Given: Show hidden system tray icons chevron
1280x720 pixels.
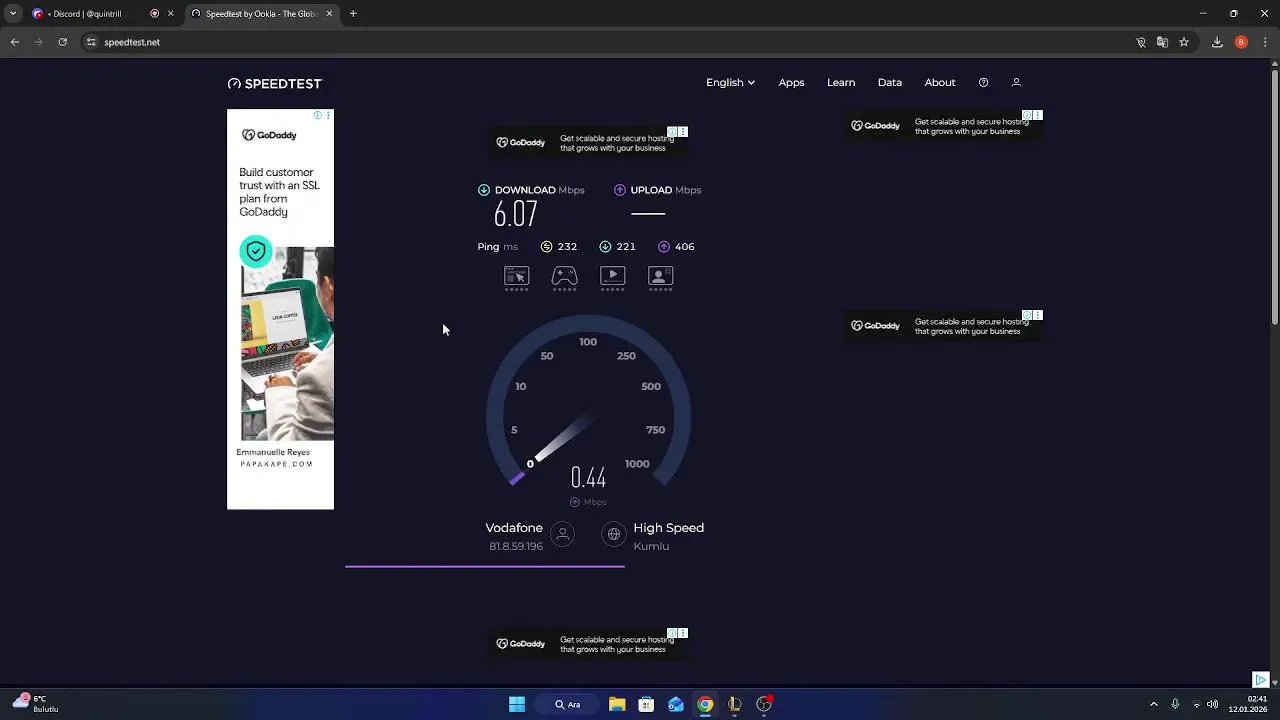Looking at the screenshot, I should (1153, 704).
